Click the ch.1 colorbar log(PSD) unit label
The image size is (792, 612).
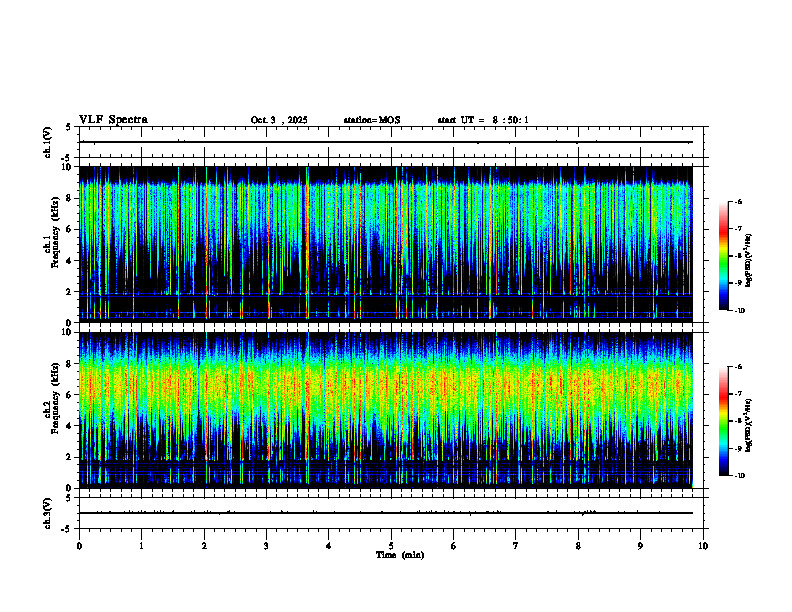tap(748, 261)
